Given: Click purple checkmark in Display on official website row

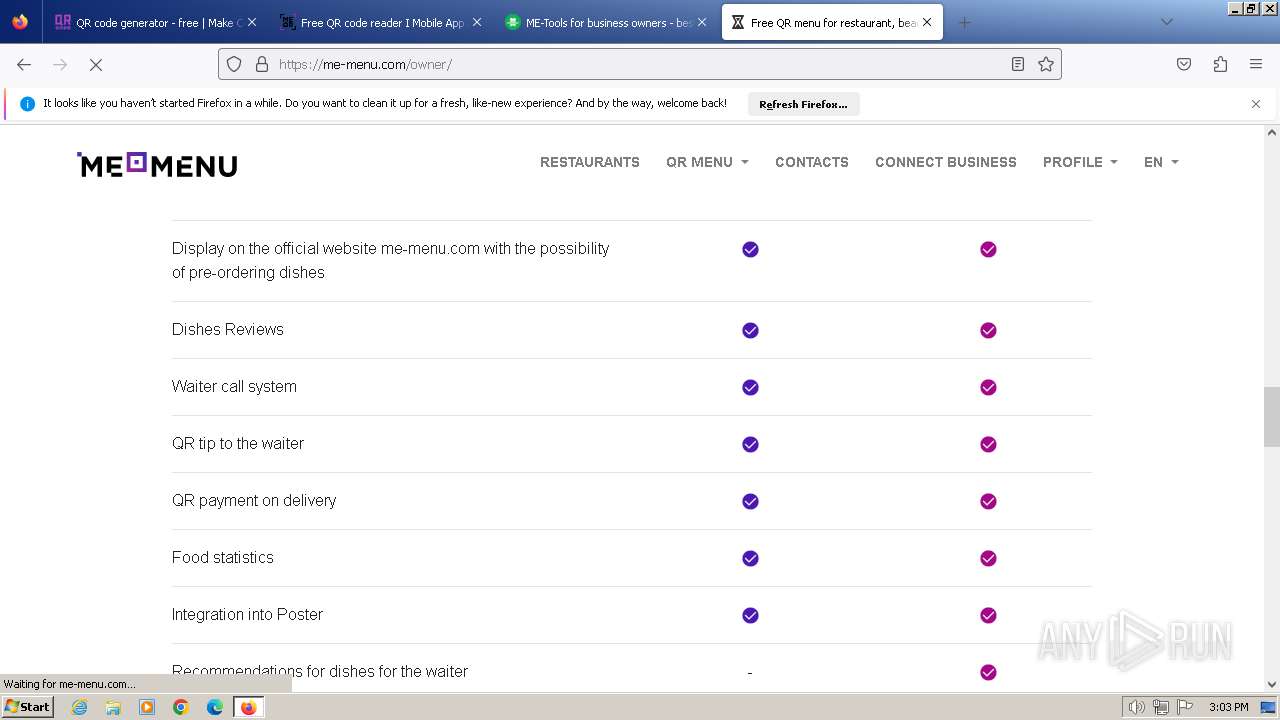Looking at the screenshot, I should tap(750, 249).
